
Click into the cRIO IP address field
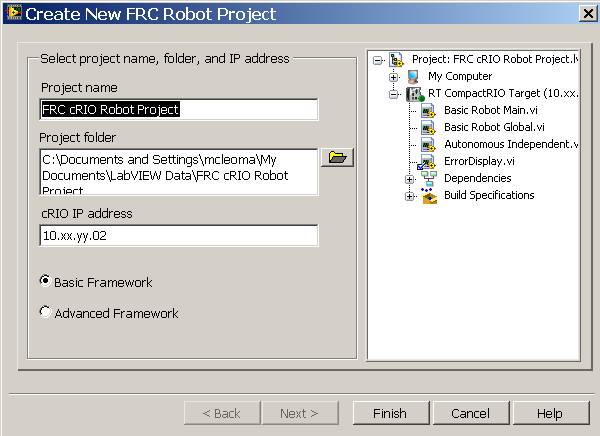pyautogui.click(x=179, y=235)
